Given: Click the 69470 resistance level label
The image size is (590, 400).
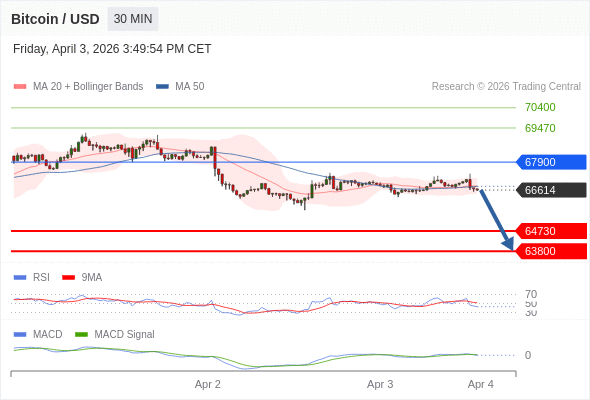Looking at the screenshot, I should tap(540, 128).
